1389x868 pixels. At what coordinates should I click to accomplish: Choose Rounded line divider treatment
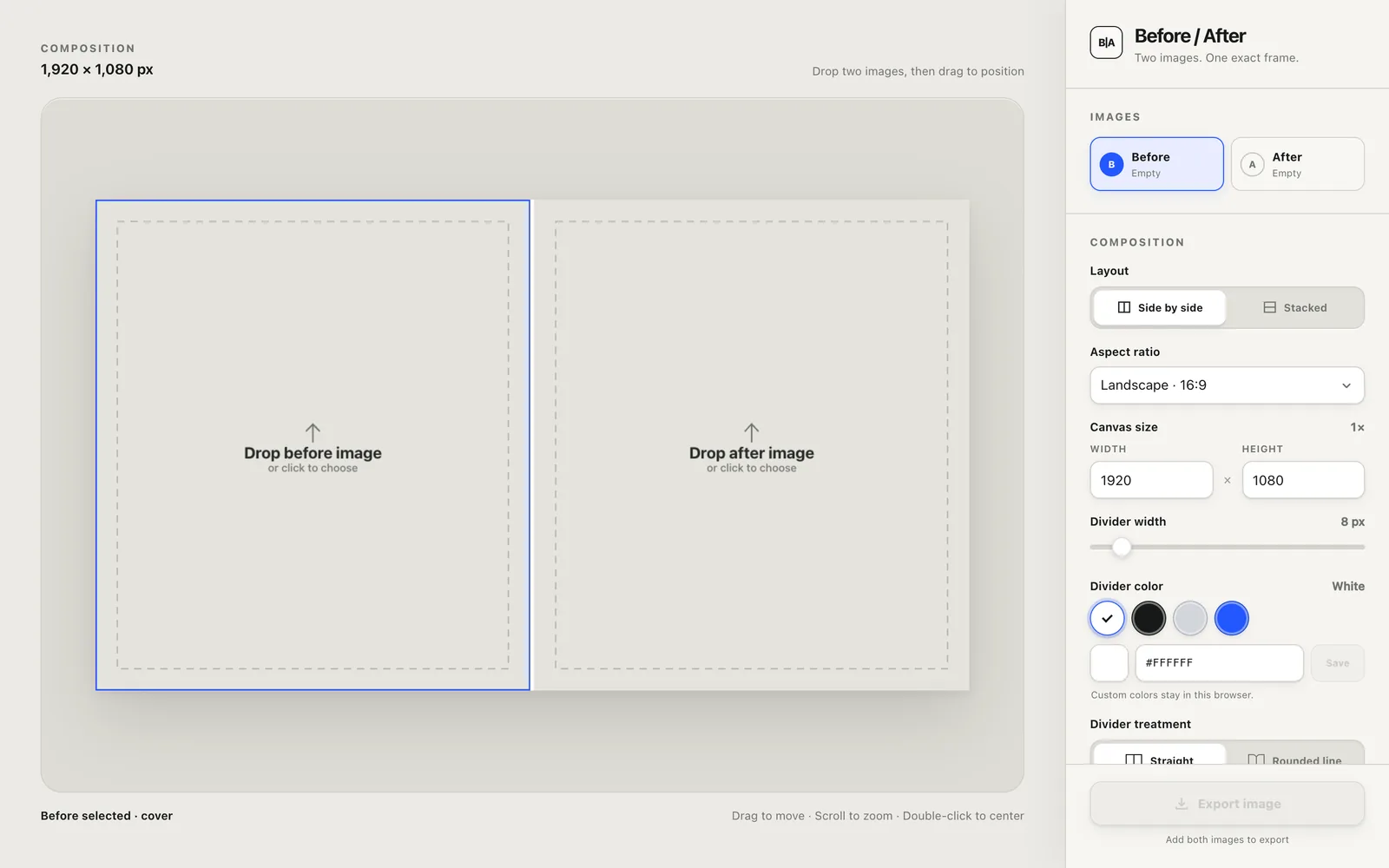1294,755
